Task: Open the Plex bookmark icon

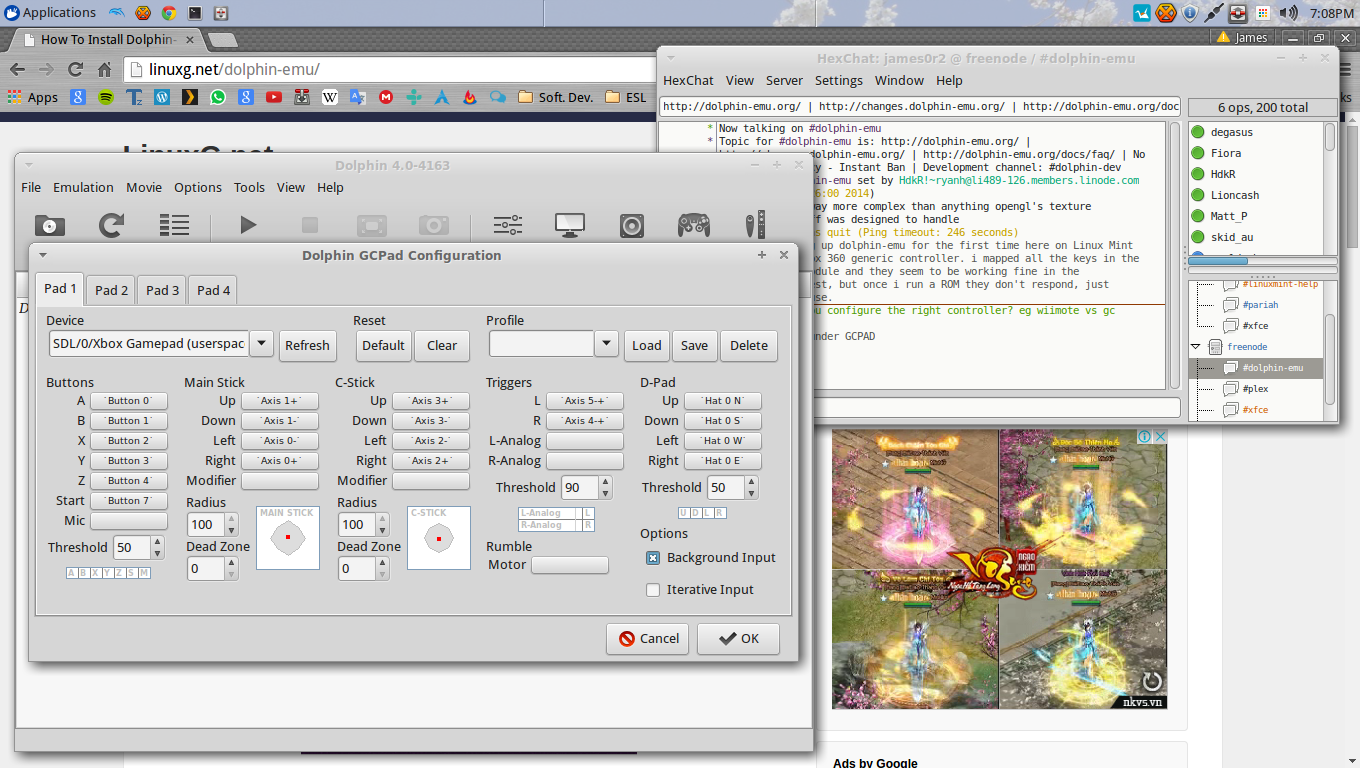Action: point(190,97)
